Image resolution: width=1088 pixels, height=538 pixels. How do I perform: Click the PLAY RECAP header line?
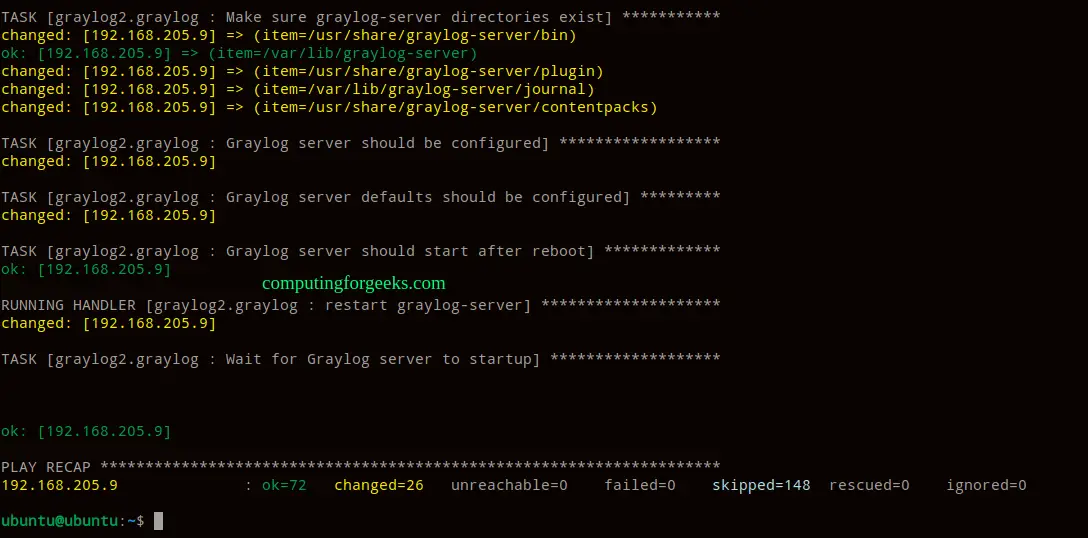(360, 467)
